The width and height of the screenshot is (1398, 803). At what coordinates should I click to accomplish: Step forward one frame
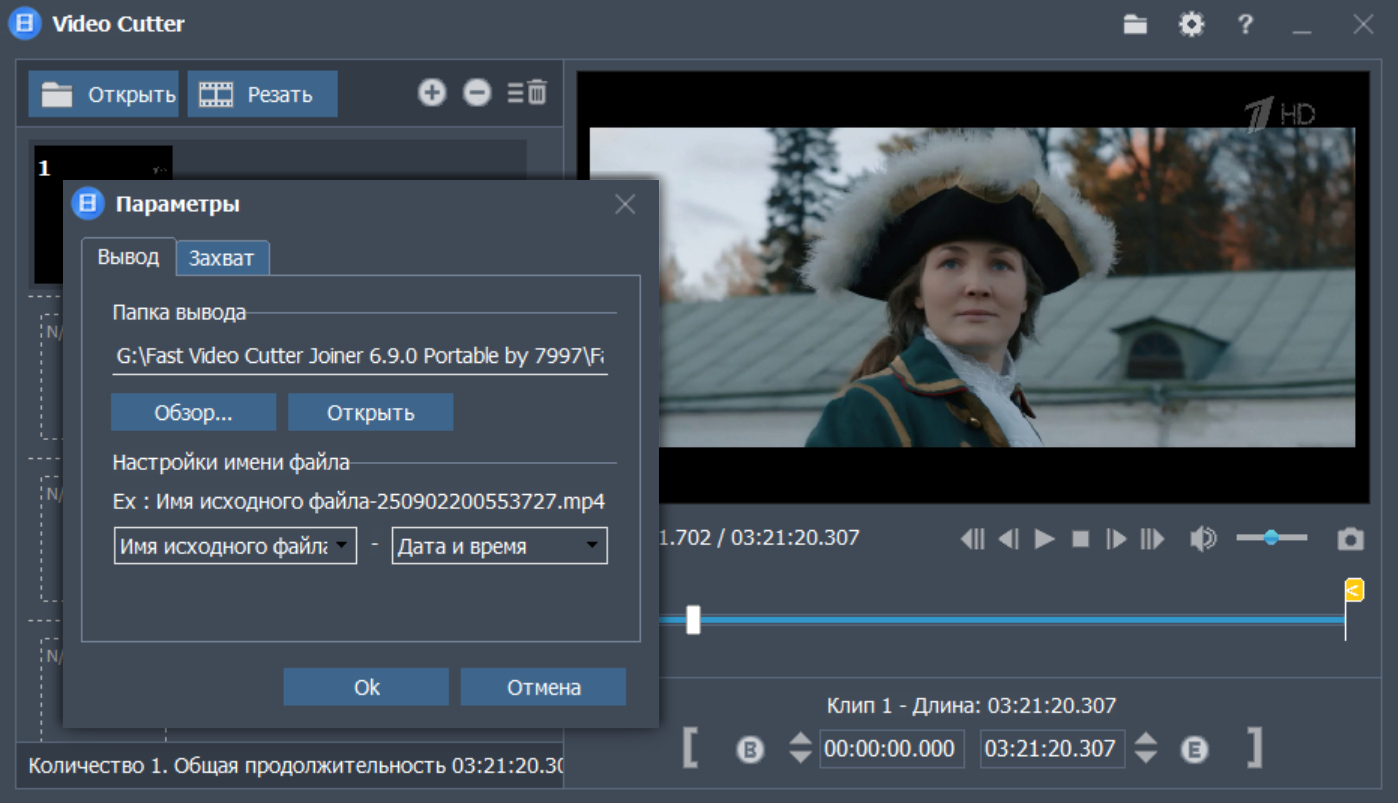click(1117, 539)
